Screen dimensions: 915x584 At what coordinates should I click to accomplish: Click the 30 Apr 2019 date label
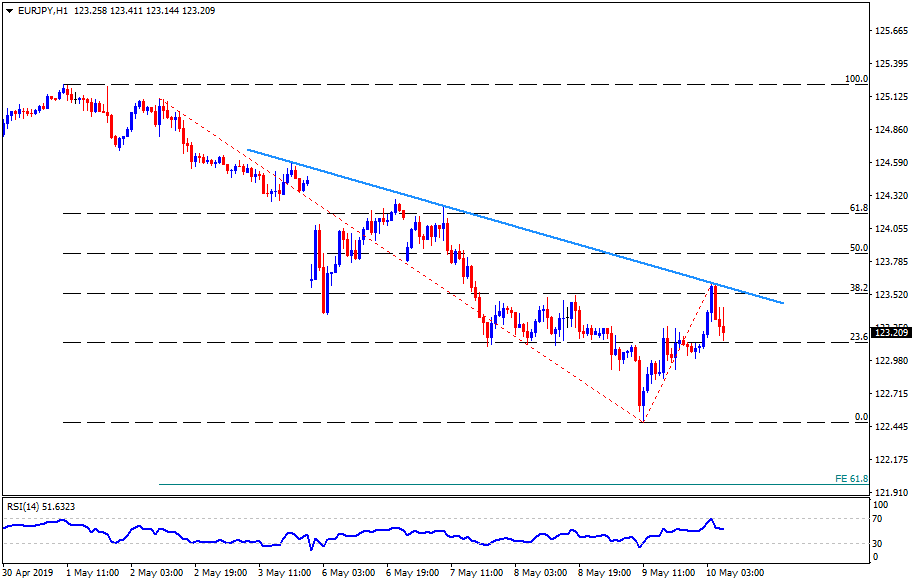[30, 573]
